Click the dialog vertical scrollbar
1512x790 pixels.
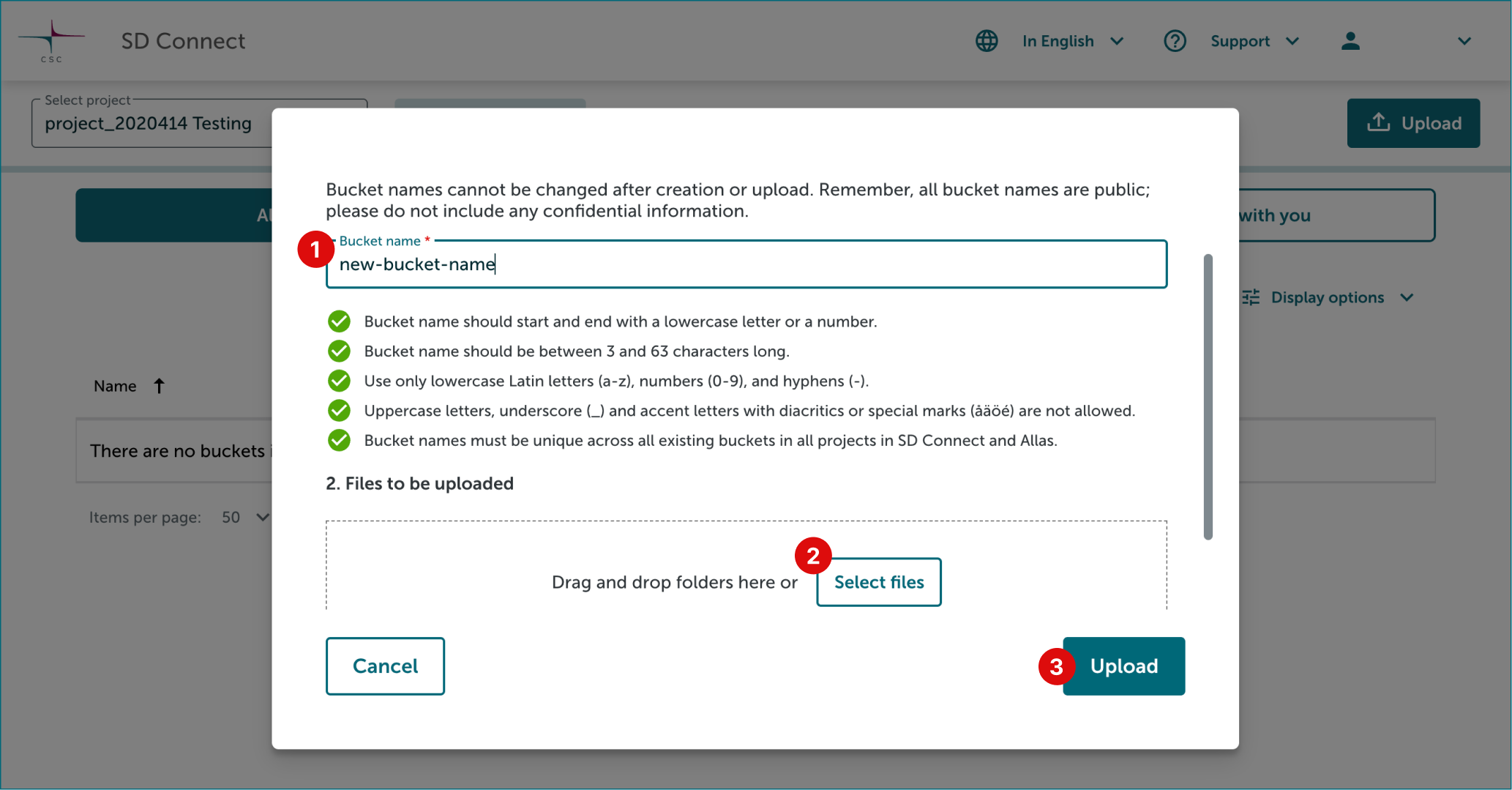(1208, 397)
